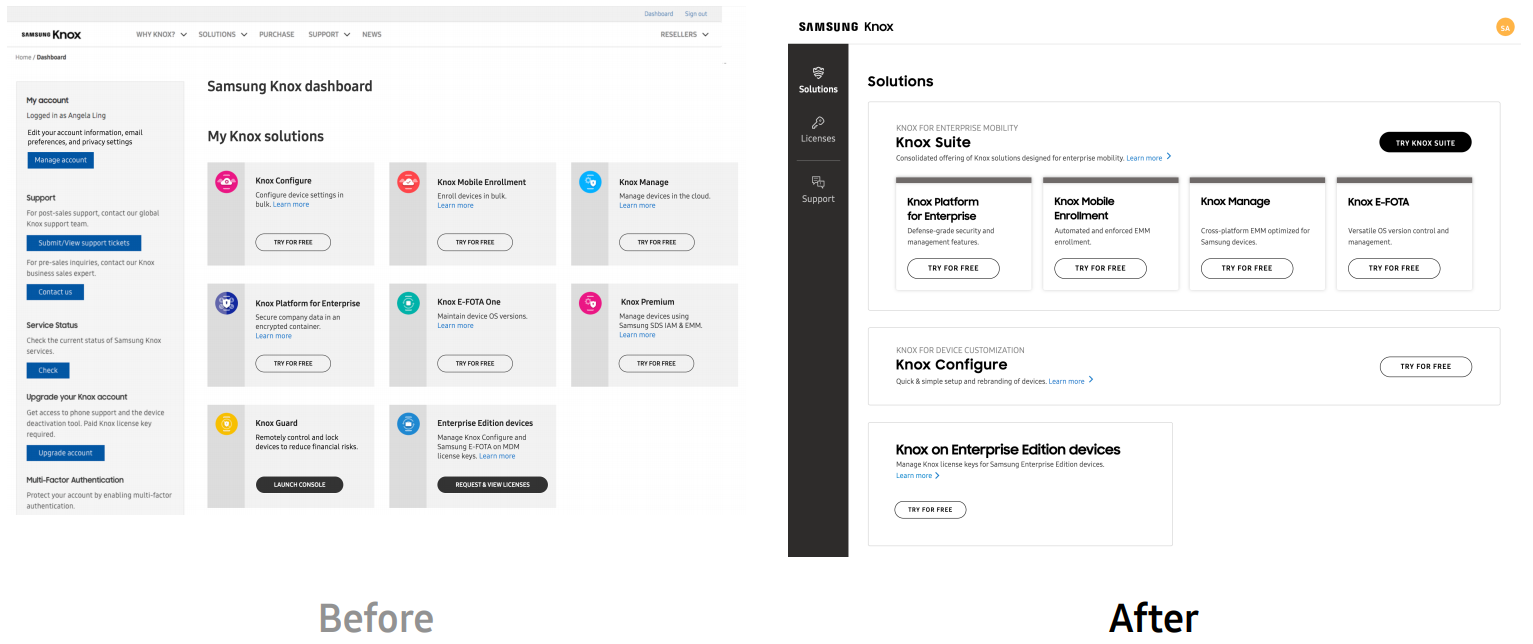Open the SA account avatar in the top corner
Screen dimensions: 1533x644
(1506, 27)
